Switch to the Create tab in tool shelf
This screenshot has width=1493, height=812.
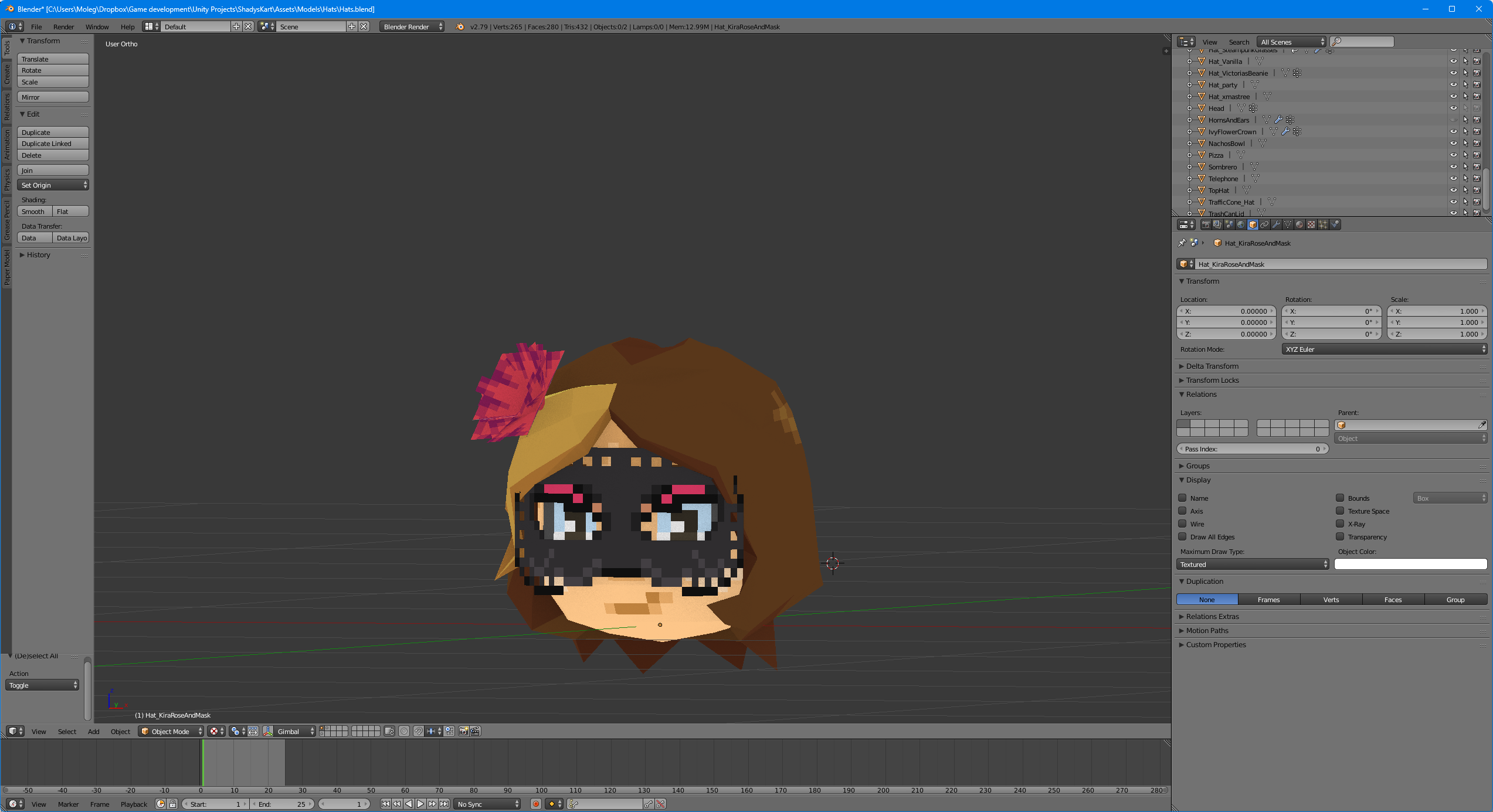[7, 74]
